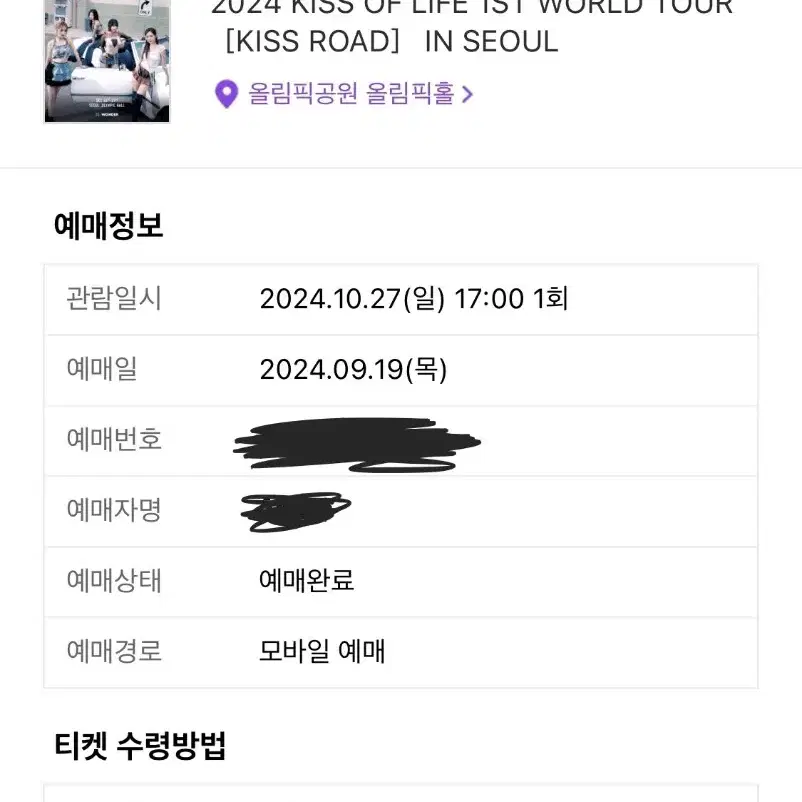Open the 올림픽공원 올림픽홀 venue link

351,94
